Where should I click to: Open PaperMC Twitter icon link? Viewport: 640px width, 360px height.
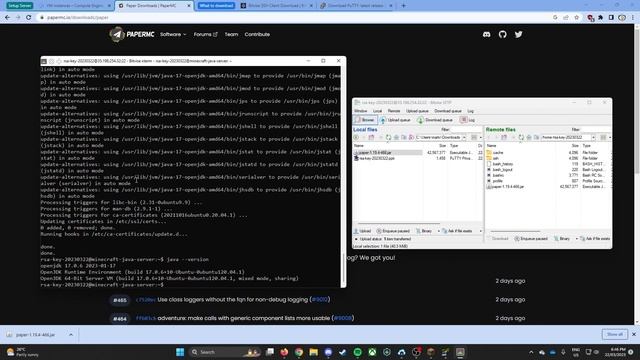pos(518,35)
